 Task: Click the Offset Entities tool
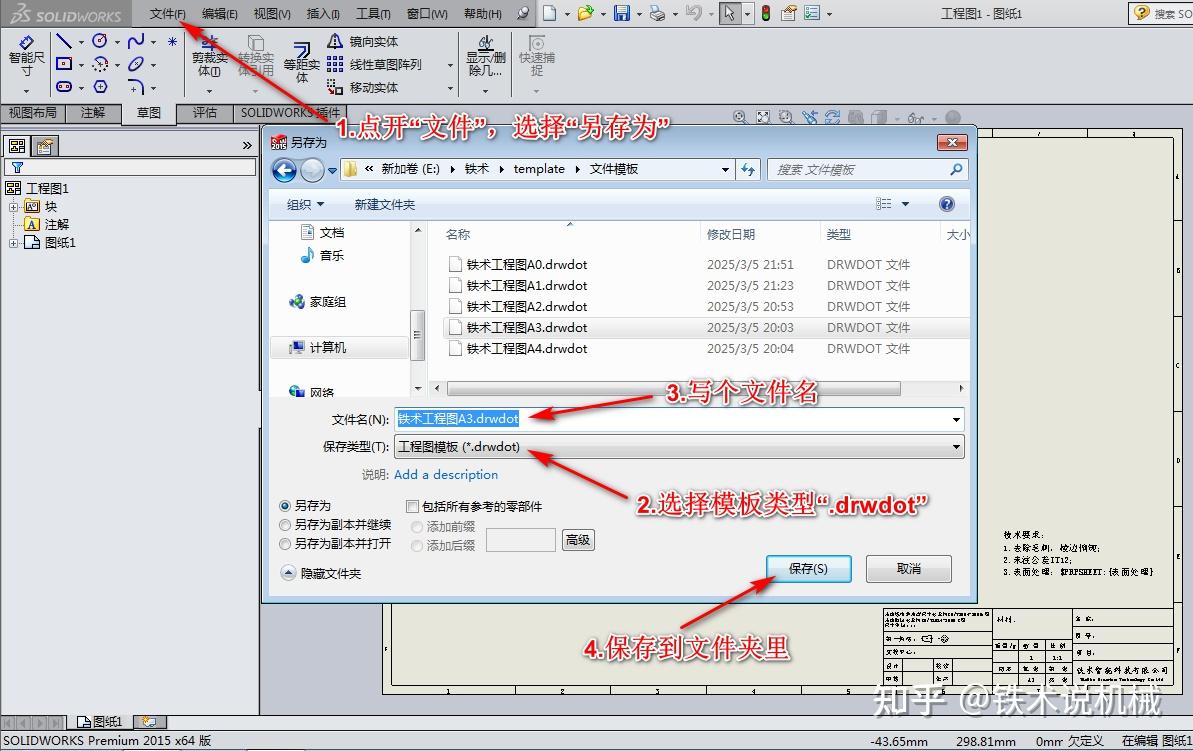tap(301, 62)
